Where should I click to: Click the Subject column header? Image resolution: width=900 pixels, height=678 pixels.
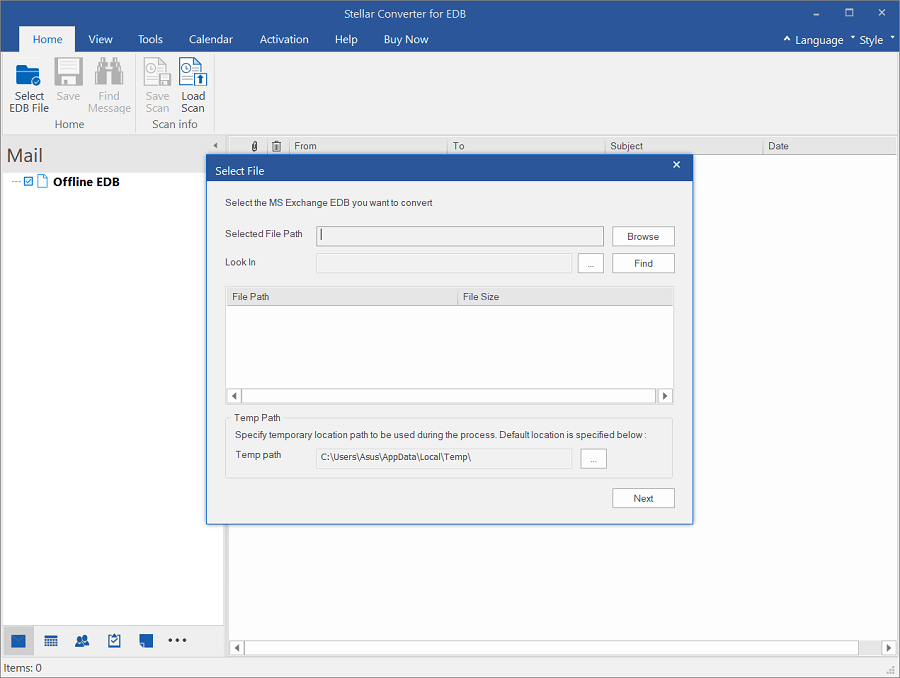pos(684,146)
